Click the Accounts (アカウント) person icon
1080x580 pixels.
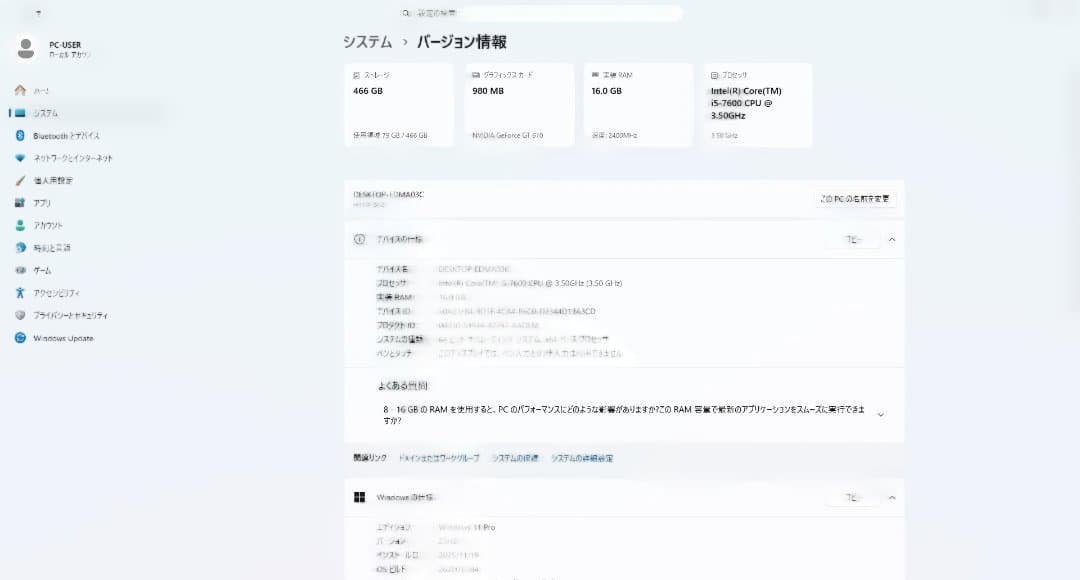[20, 226]
